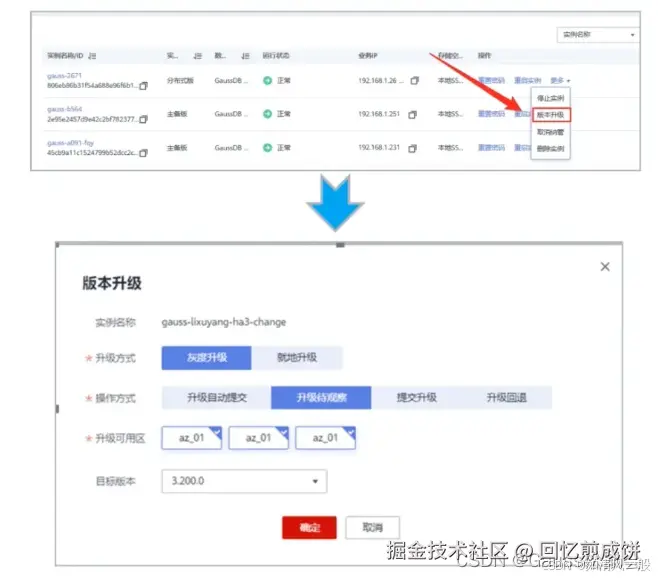The image size is (658, 579).
Task: Click 重置密码 in the 192.168.1.251 row
Action: 491,114
